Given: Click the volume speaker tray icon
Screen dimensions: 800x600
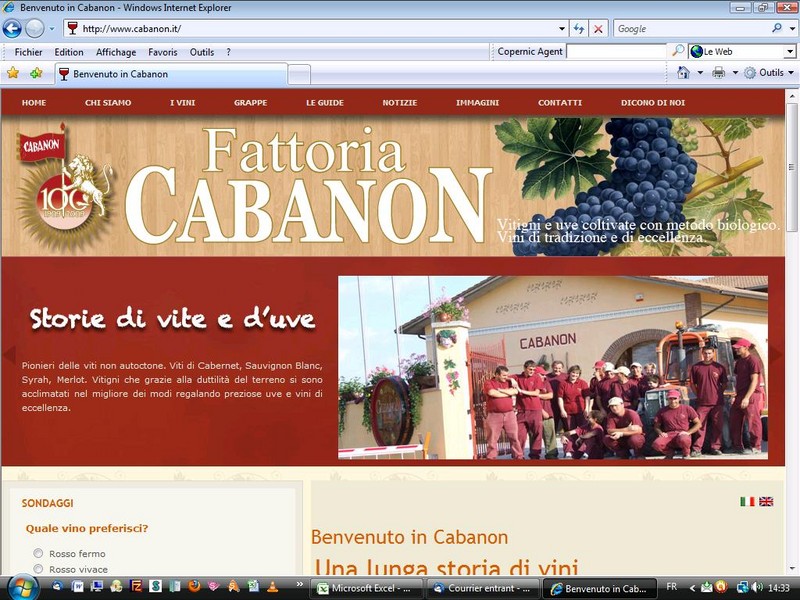Looking at the screenshot, I should 757,588.
